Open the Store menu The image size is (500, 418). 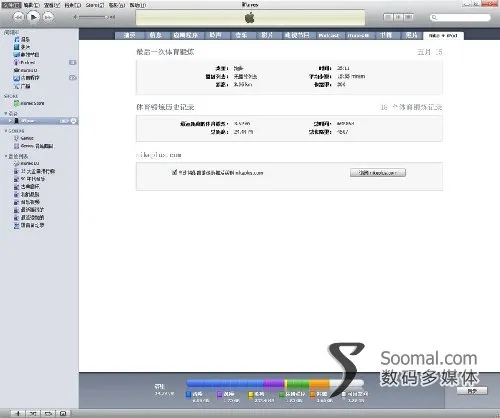[x=95, y=5]
